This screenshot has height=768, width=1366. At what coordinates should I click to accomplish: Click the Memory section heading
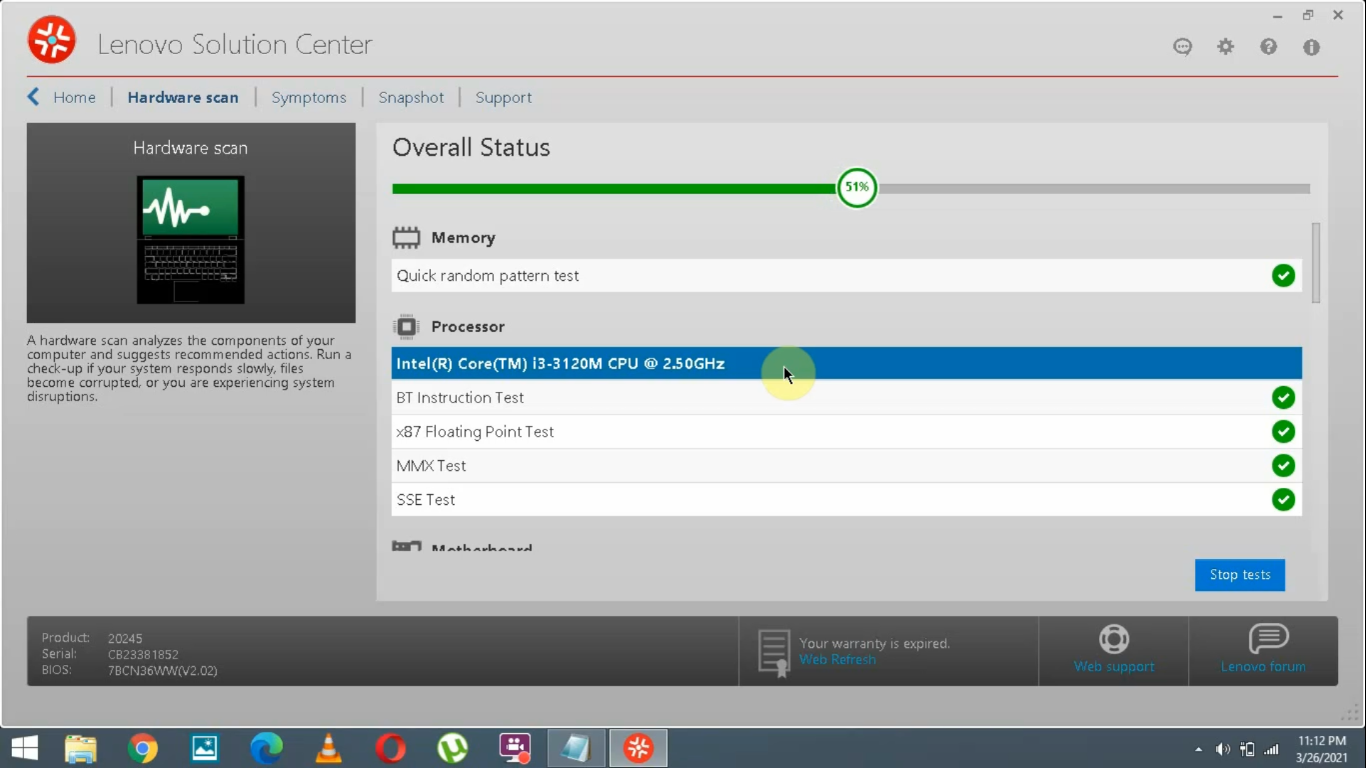pos(463,238)
